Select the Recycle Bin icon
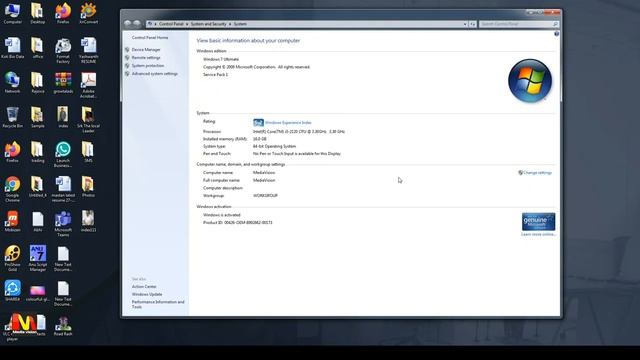 pyautogui.click(x=12, y=118)
